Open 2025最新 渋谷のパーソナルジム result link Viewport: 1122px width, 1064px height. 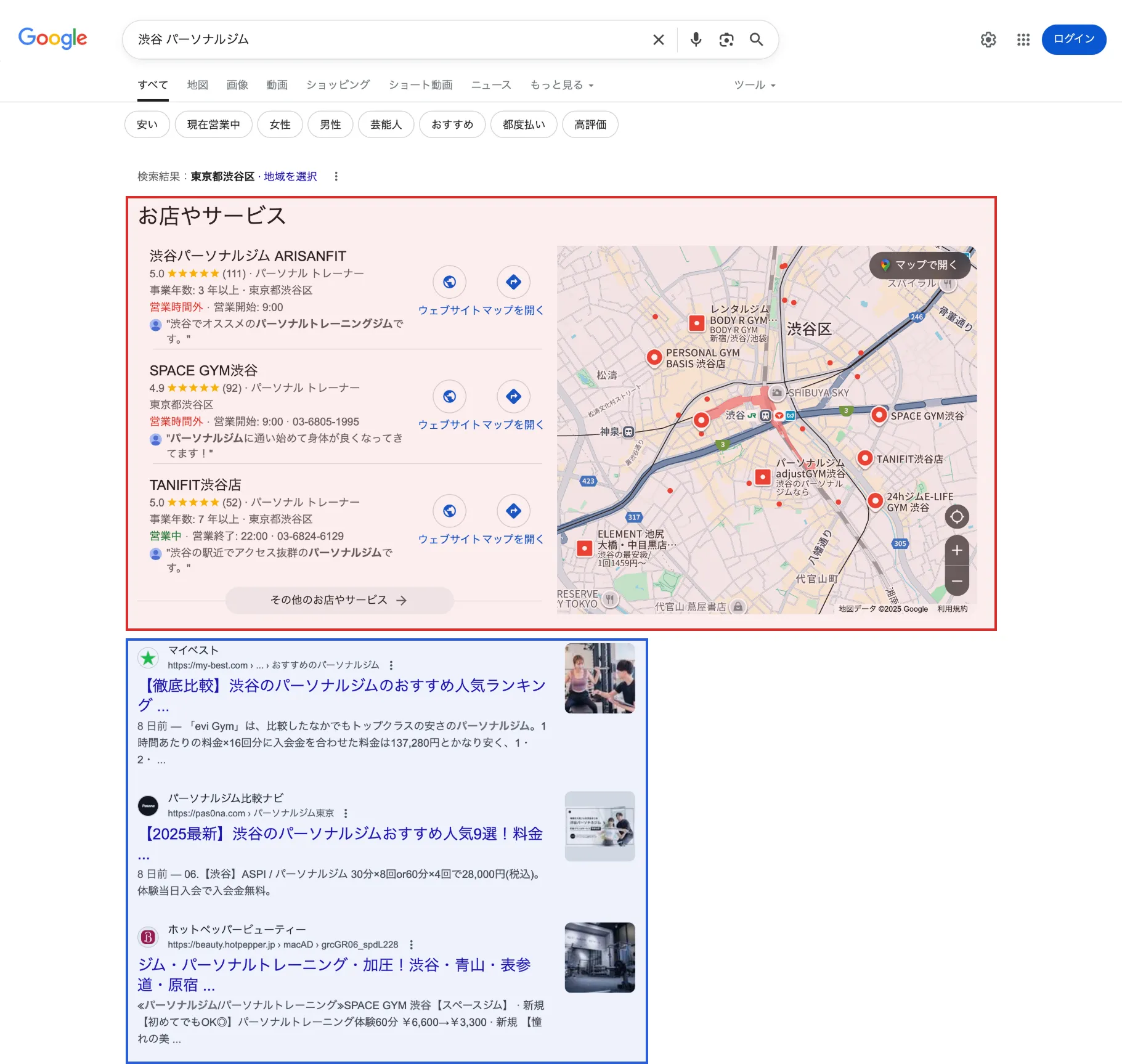pyautogui.click(x=340, y=843)
